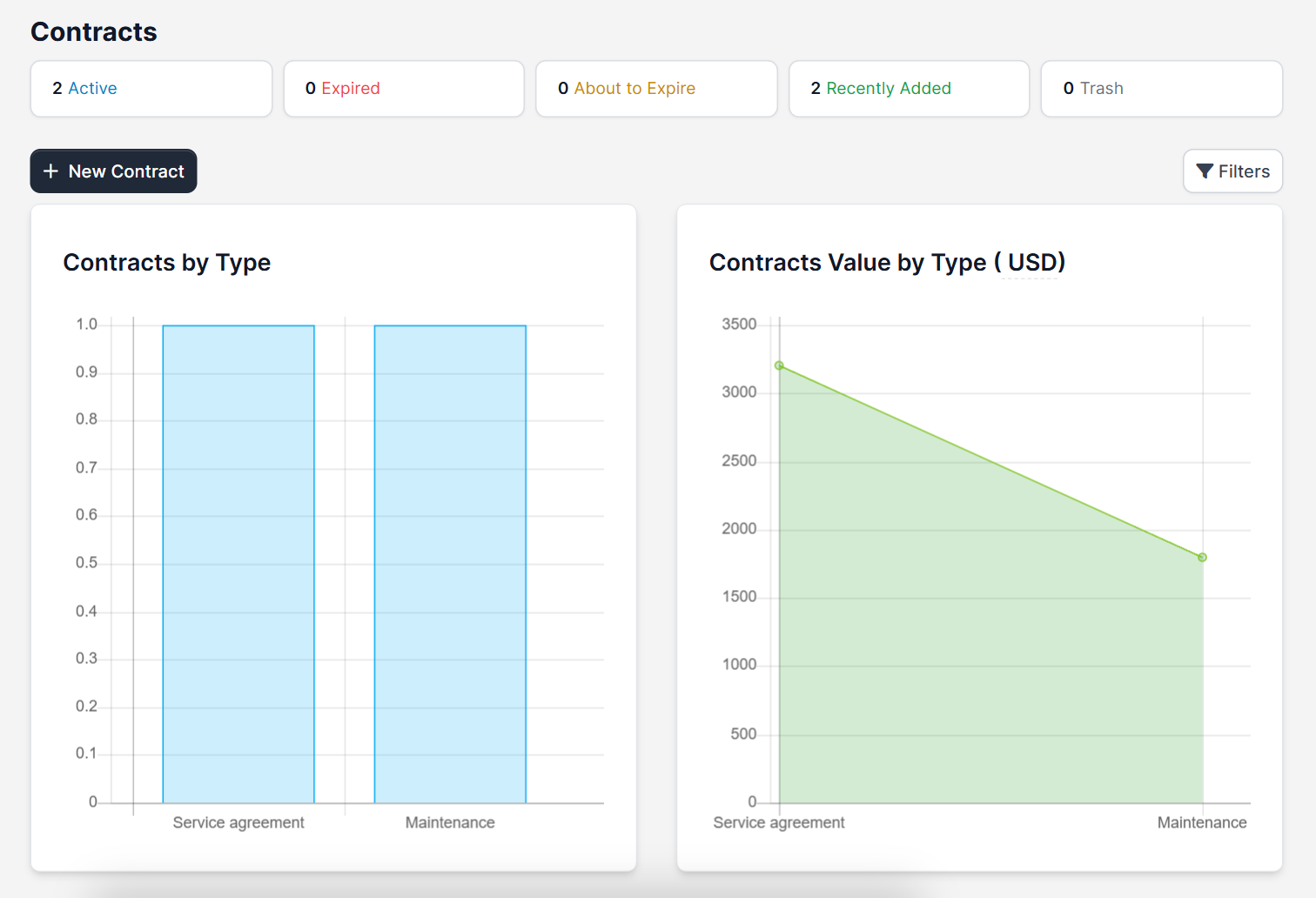This screenshot has height=898, width=1316.
Task: Select the 0 Expired contracts card
Action: coord(404,89)
